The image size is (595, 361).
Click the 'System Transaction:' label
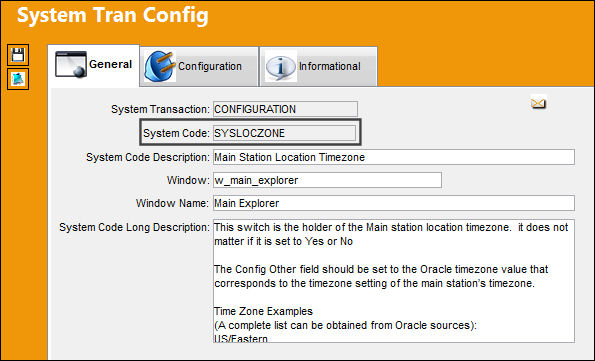tap(160, 109)
